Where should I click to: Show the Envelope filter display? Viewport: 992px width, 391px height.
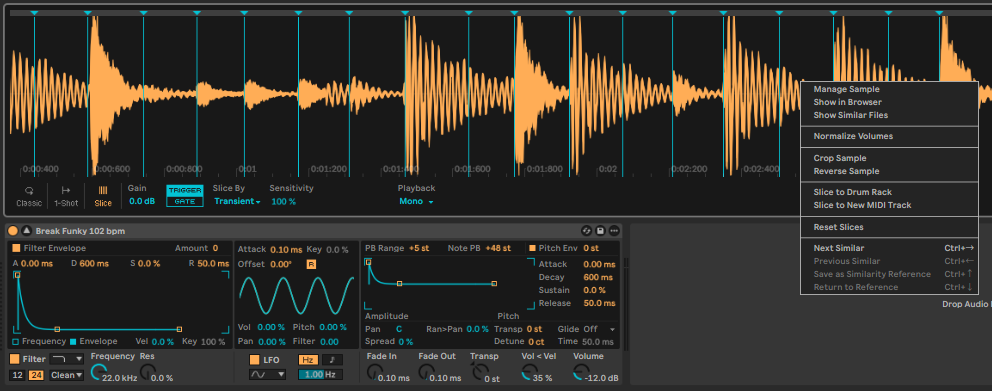click(94, 341)
